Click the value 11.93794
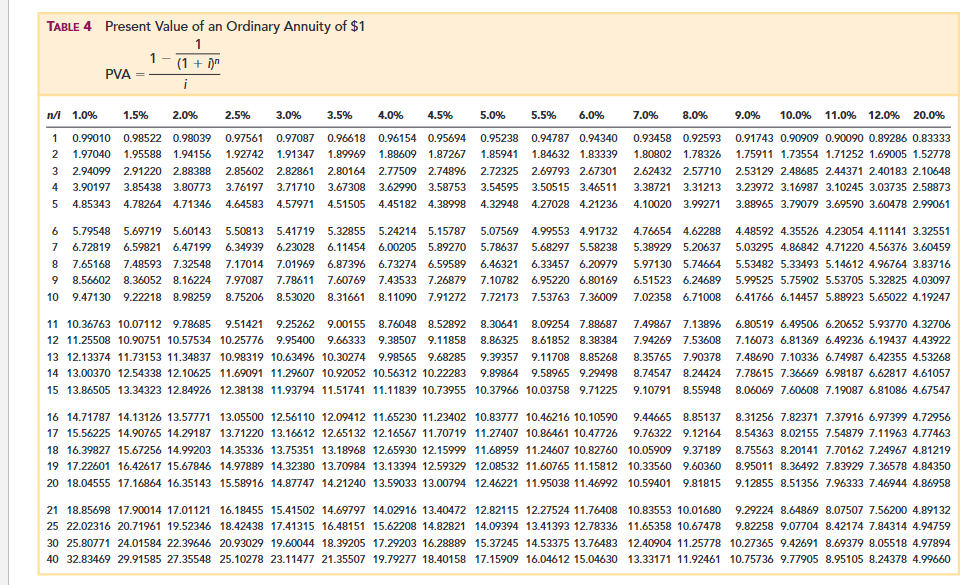Screen dimensions: 967x585 pos(293,390)
